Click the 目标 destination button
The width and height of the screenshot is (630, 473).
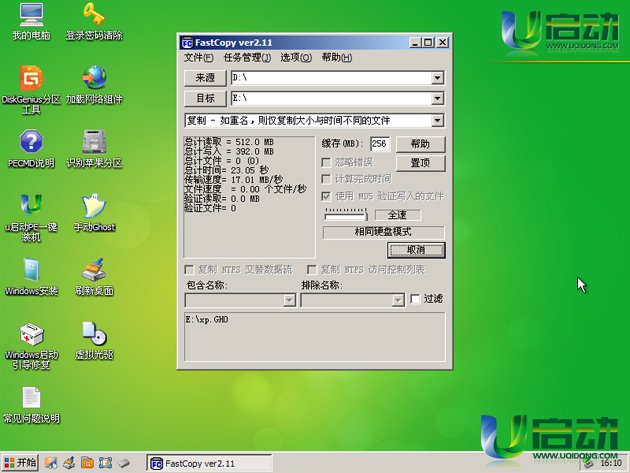(205, 98)
